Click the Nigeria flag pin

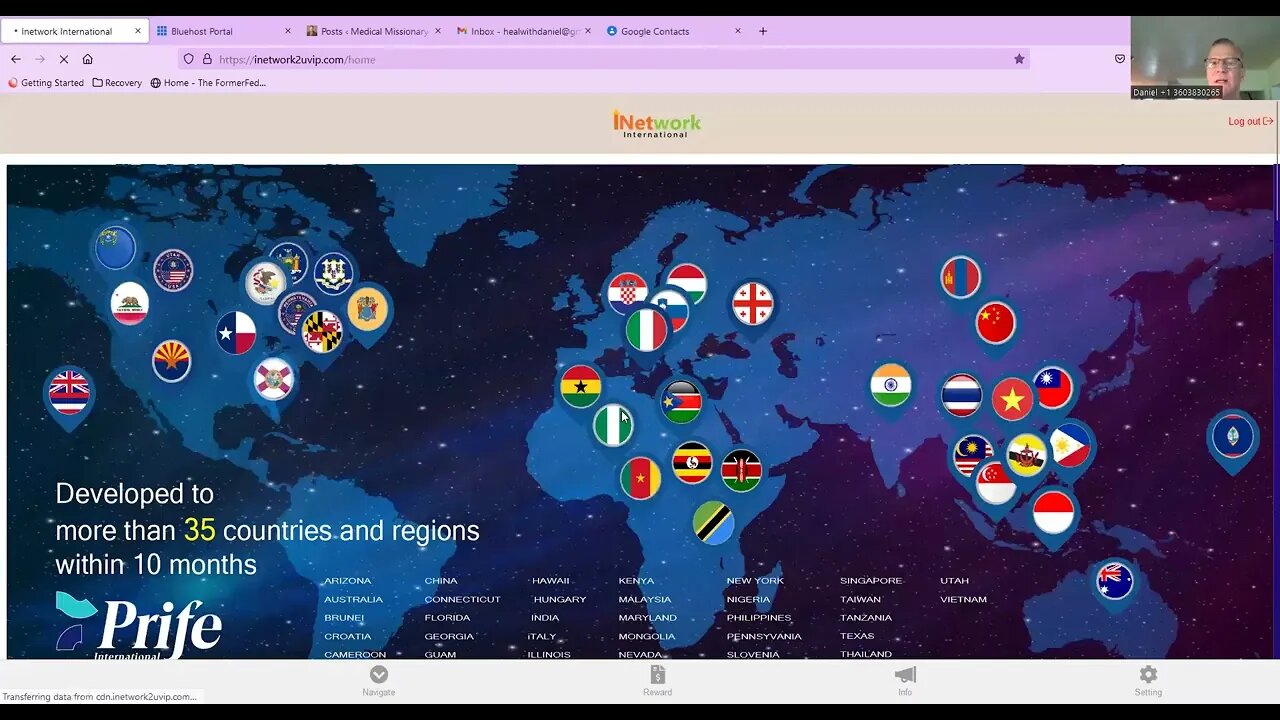click(612, 425)
